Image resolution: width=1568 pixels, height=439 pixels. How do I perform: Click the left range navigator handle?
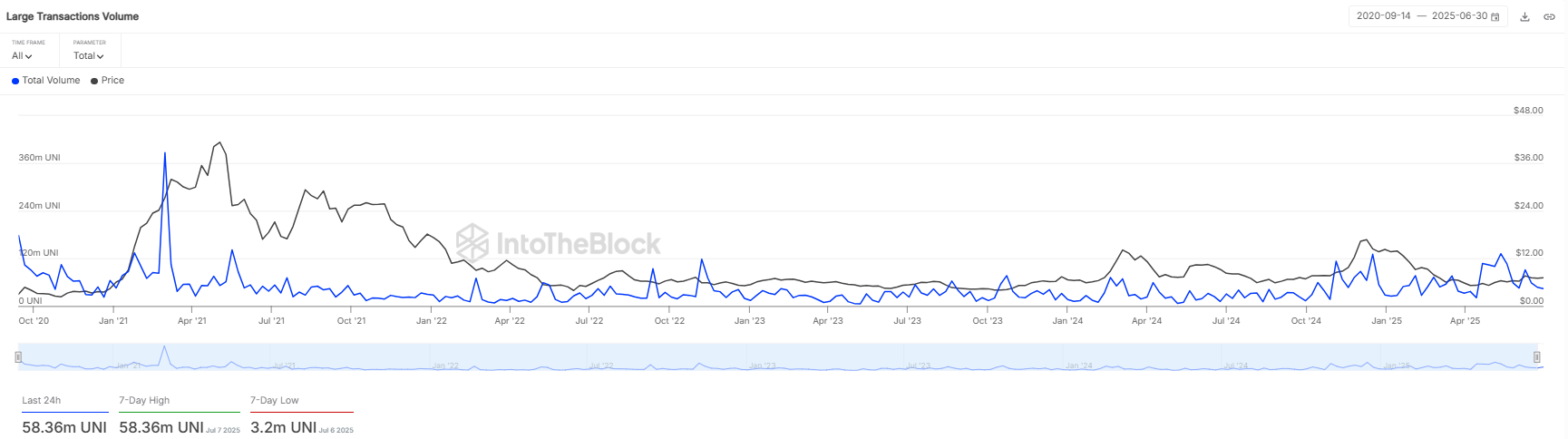18,356
